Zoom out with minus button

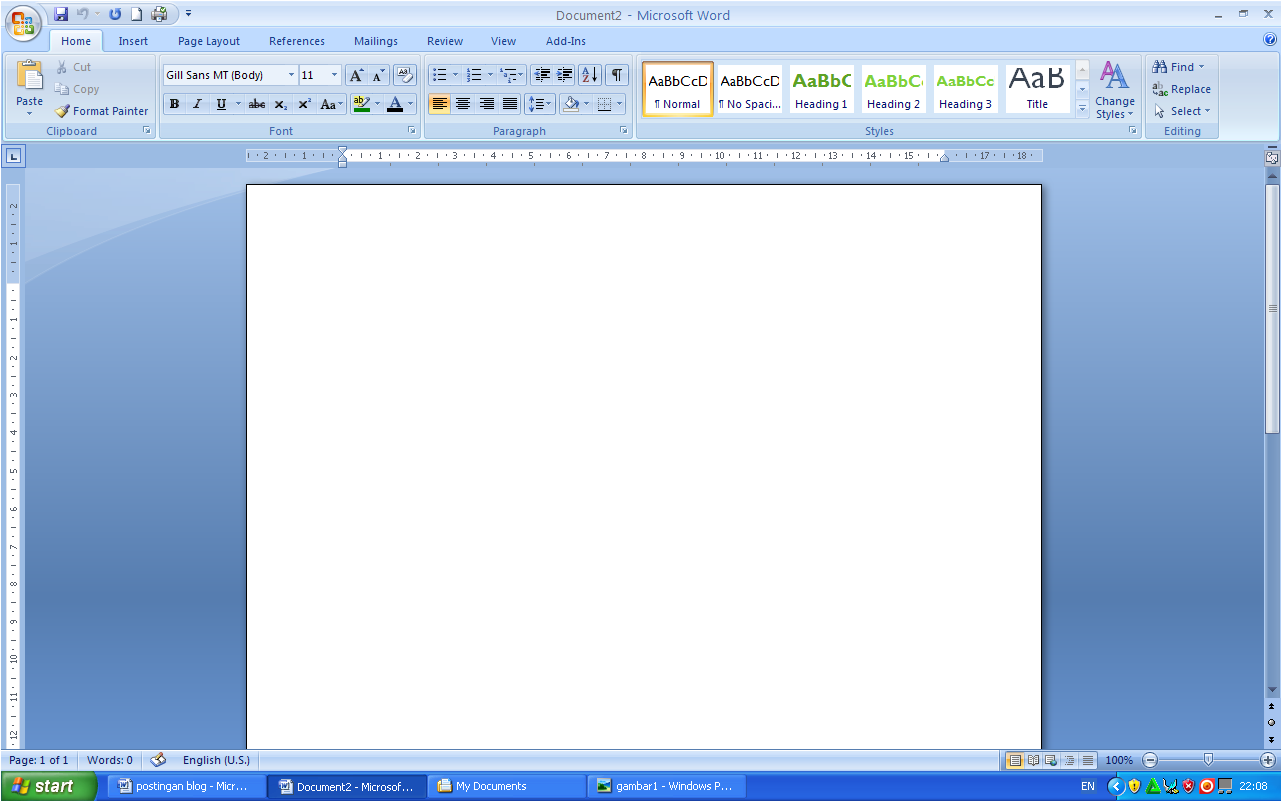[x=1150, y=760]
